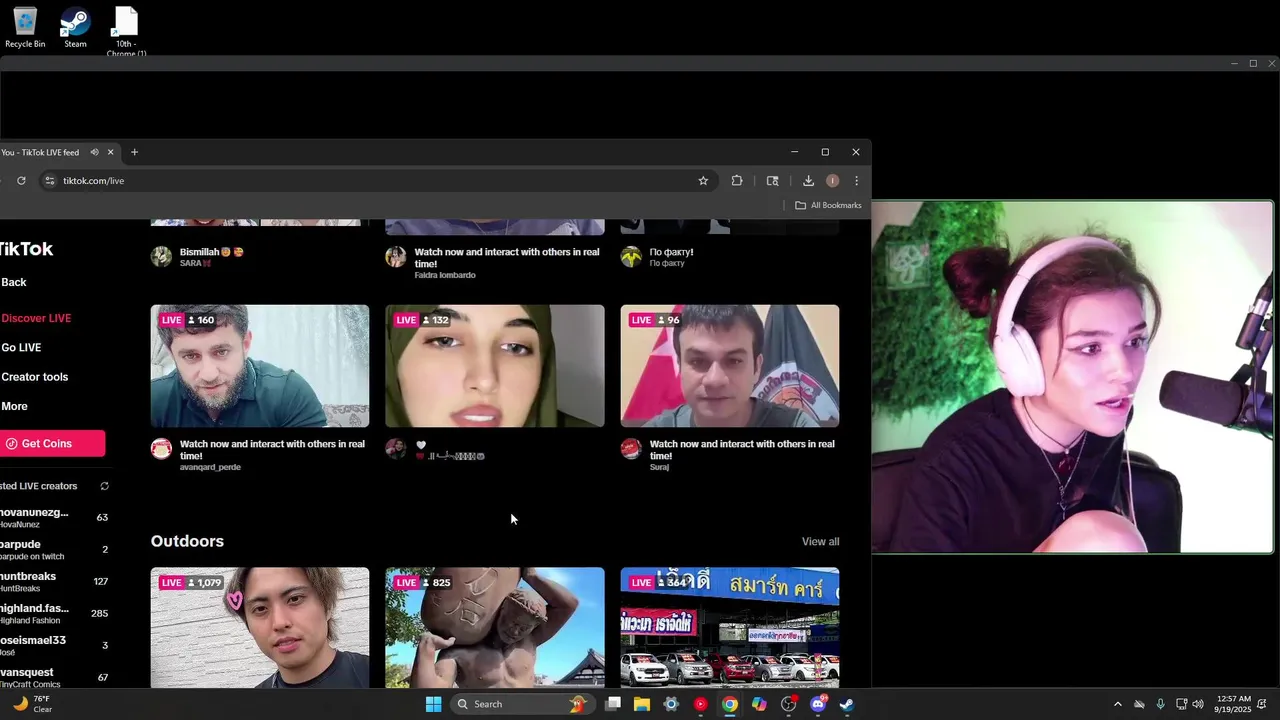Open Settings gear on taskbar

click(671, 704)
